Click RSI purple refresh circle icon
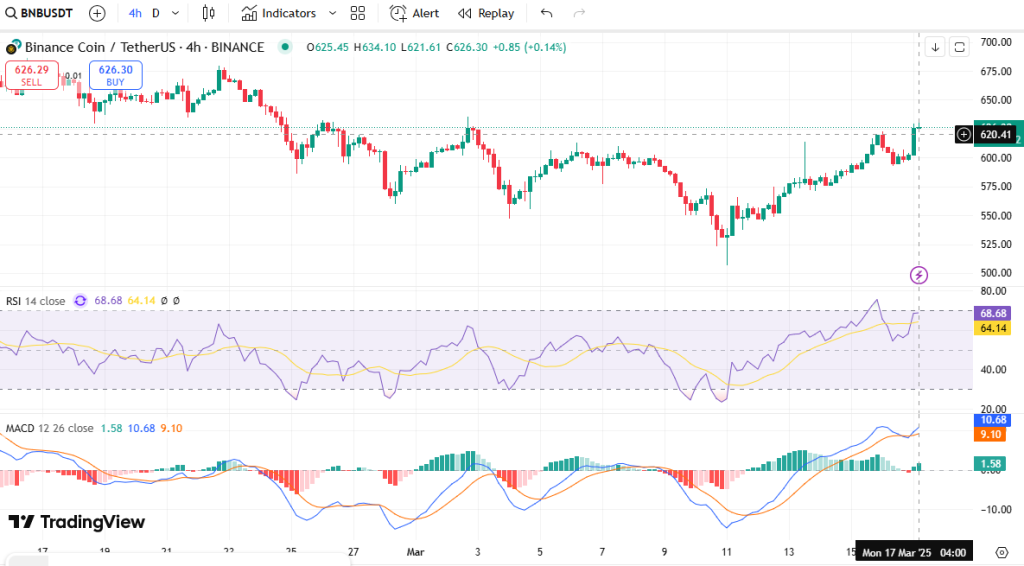The width and height of the screenshot is (1024, 566). coord(80,301)
